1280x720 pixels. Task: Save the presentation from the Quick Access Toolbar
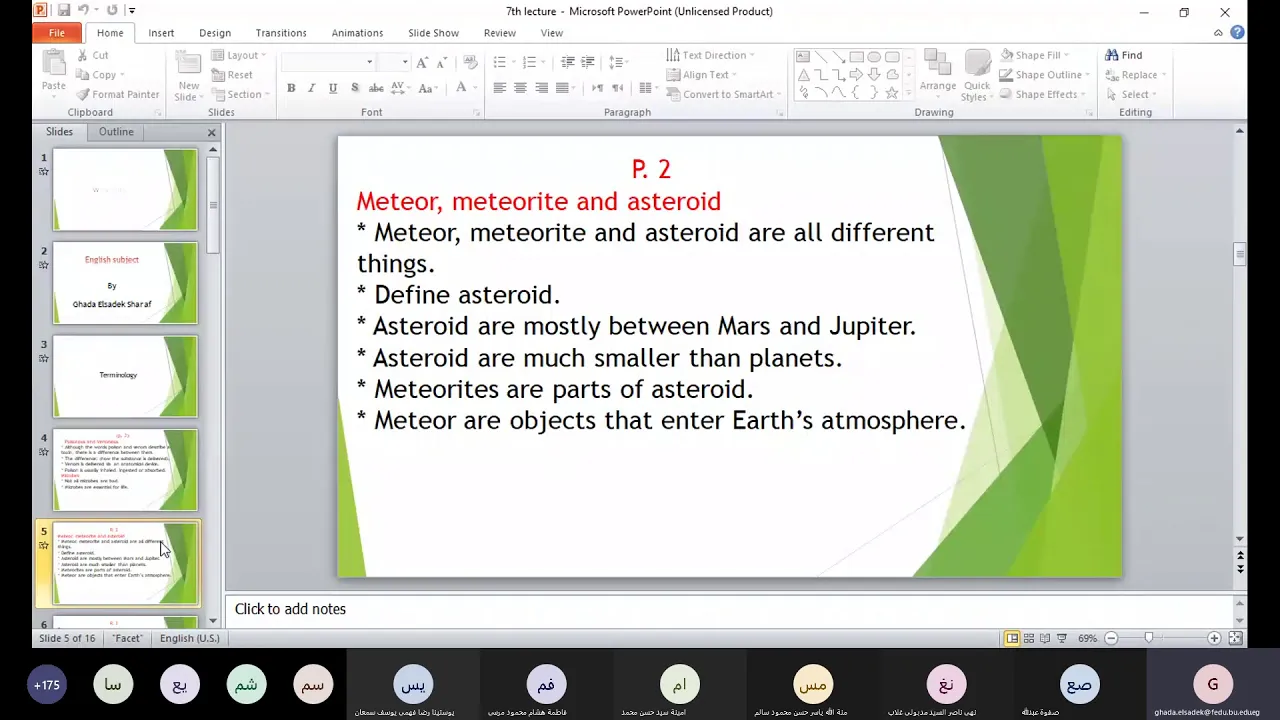pos(64,11)
